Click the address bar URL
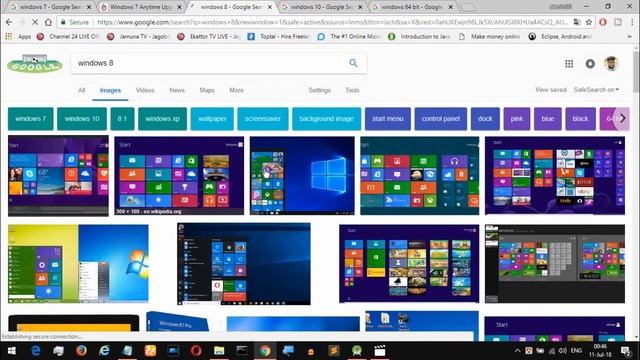Screen dimensions: 640x360 tap(333, 22)
